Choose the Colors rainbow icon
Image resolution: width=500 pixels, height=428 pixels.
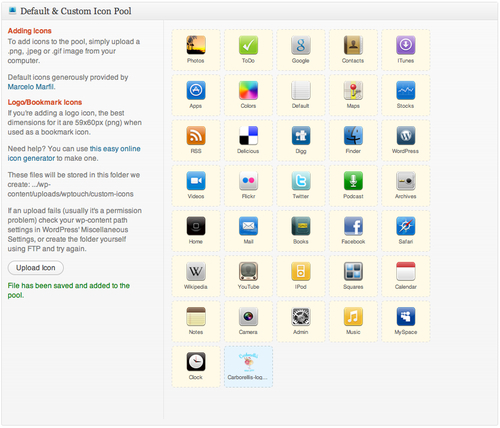(x=248, y=90)
